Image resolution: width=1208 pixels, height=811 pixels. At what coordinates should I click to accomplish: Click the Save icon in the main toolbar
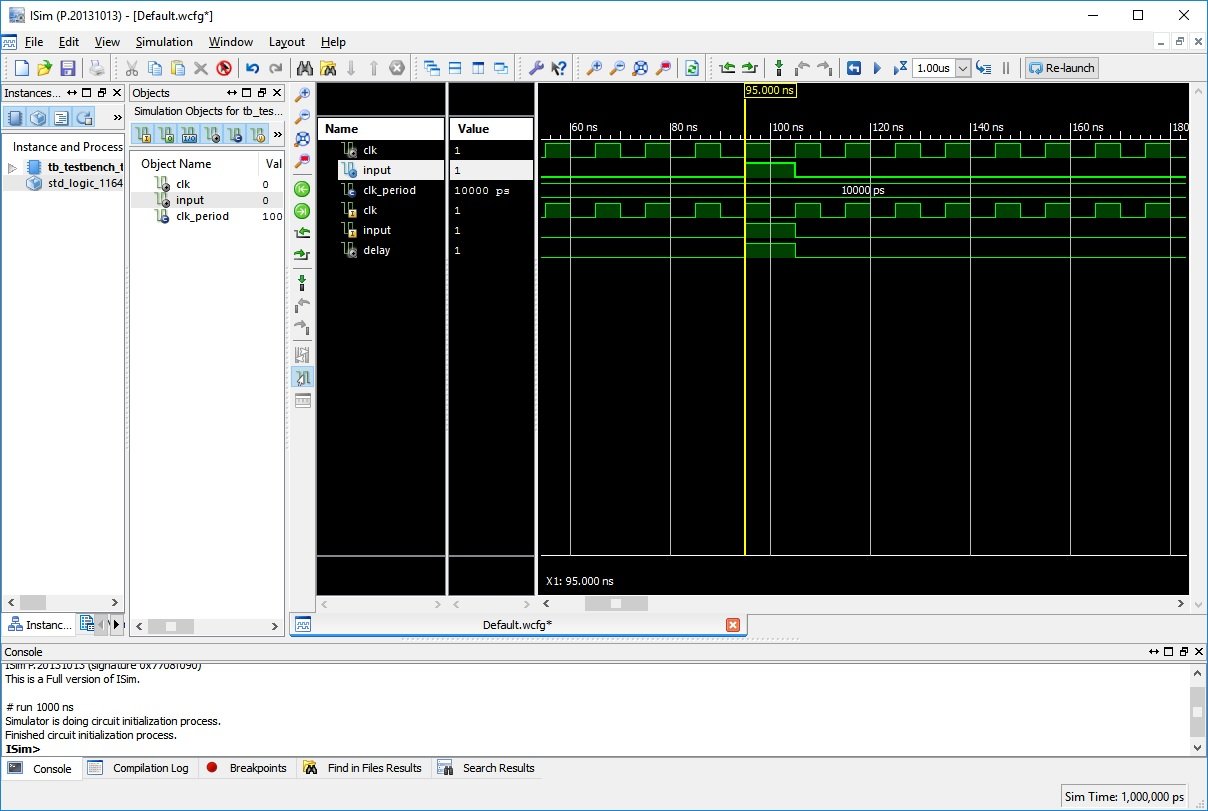tap(68, 68)
